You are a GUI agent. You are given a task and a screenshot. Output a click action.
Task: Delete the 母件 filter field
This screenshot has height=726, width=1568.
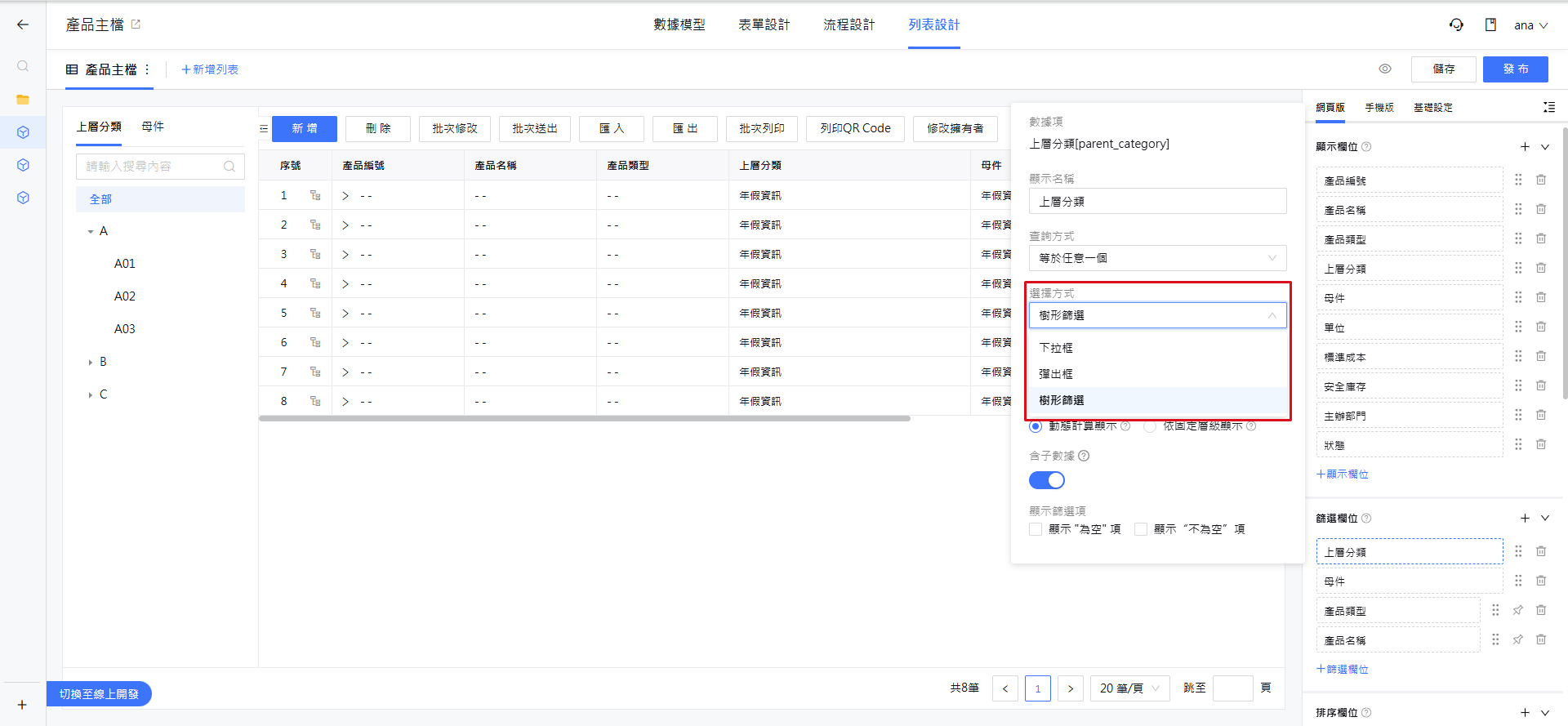click(1541, 581)
